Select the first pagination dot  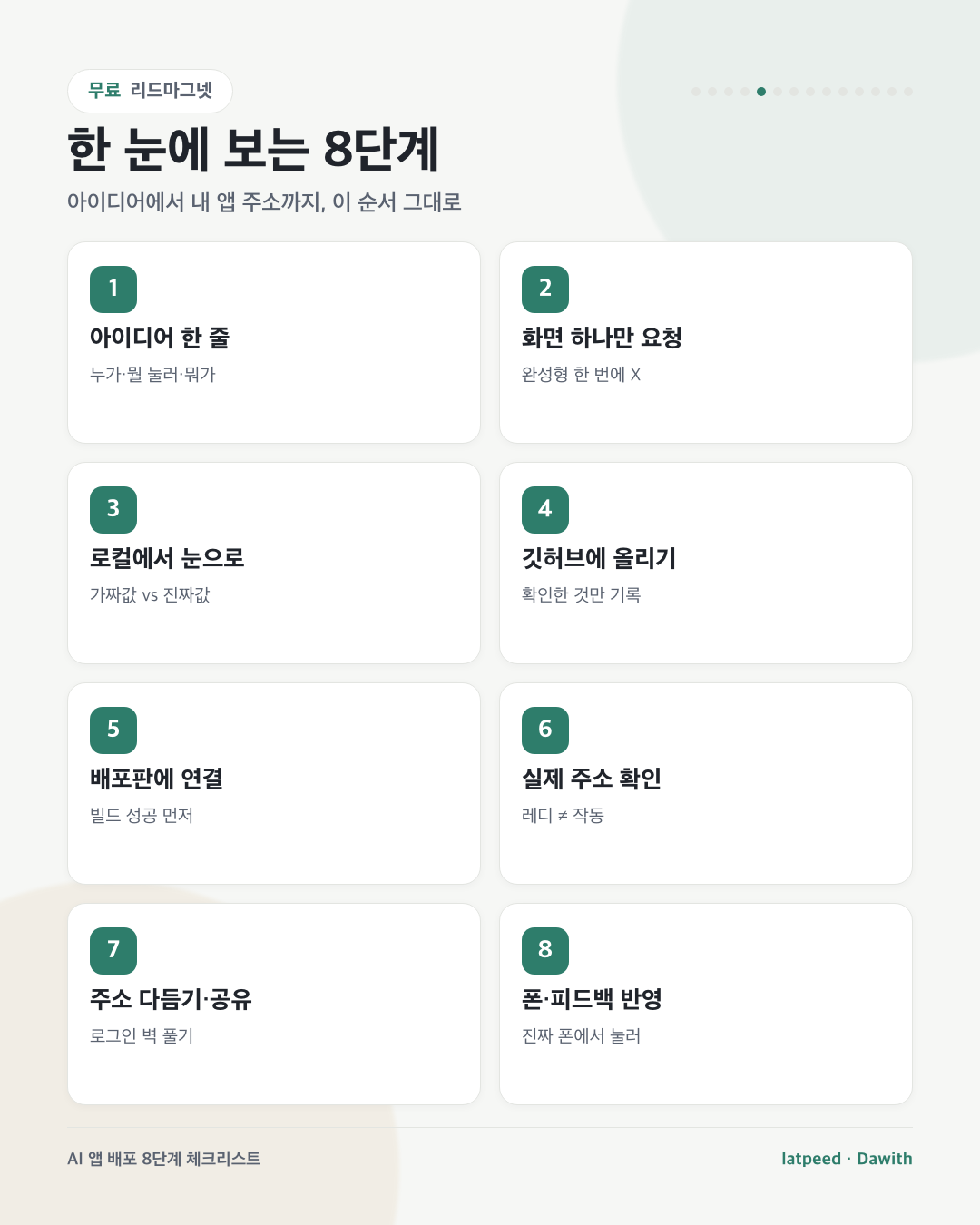coord(696,92)
